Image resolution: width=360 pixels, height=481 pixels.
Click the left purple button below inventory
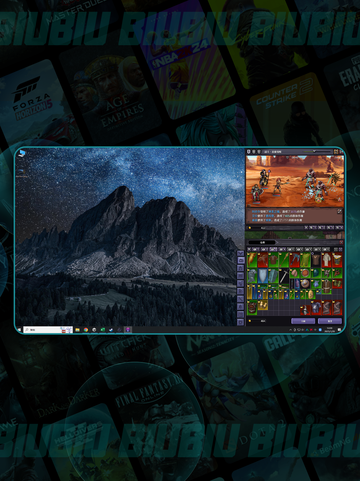tap(303, 321)
